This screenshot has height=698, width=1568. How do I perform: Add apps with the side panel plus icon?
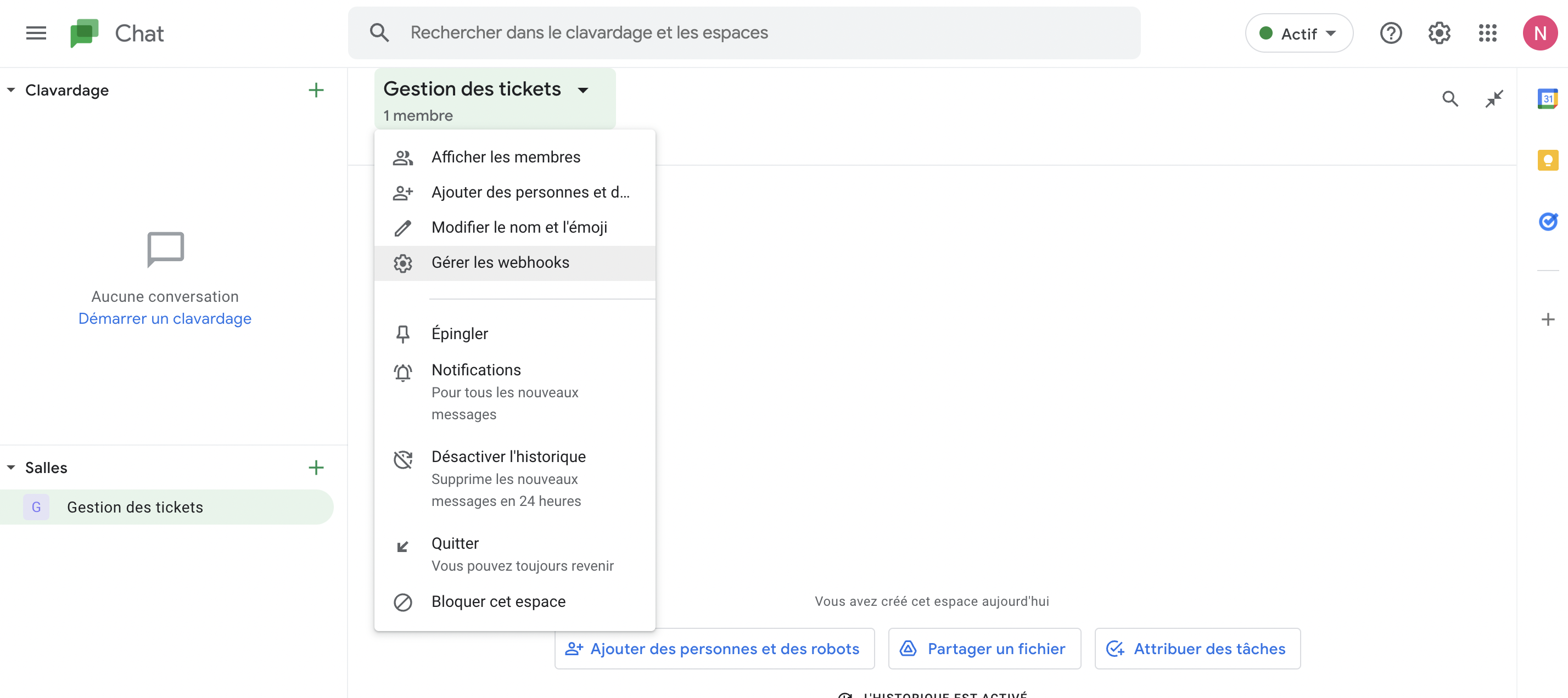click(1548, 319)
